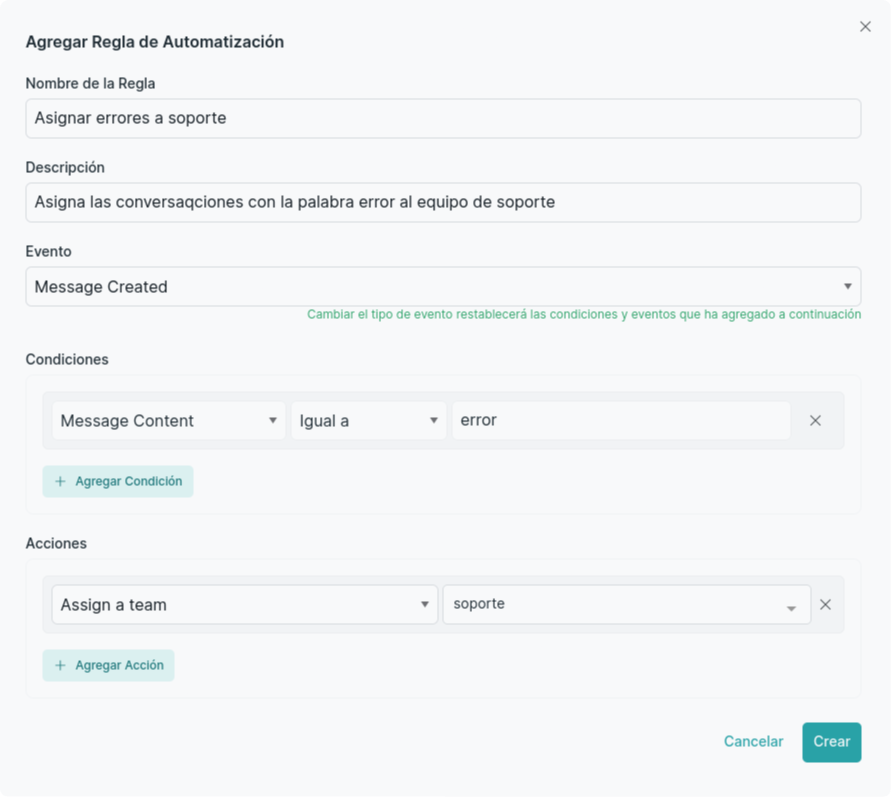Focus the Nombre de la Regla field

[x=443, y=118]
